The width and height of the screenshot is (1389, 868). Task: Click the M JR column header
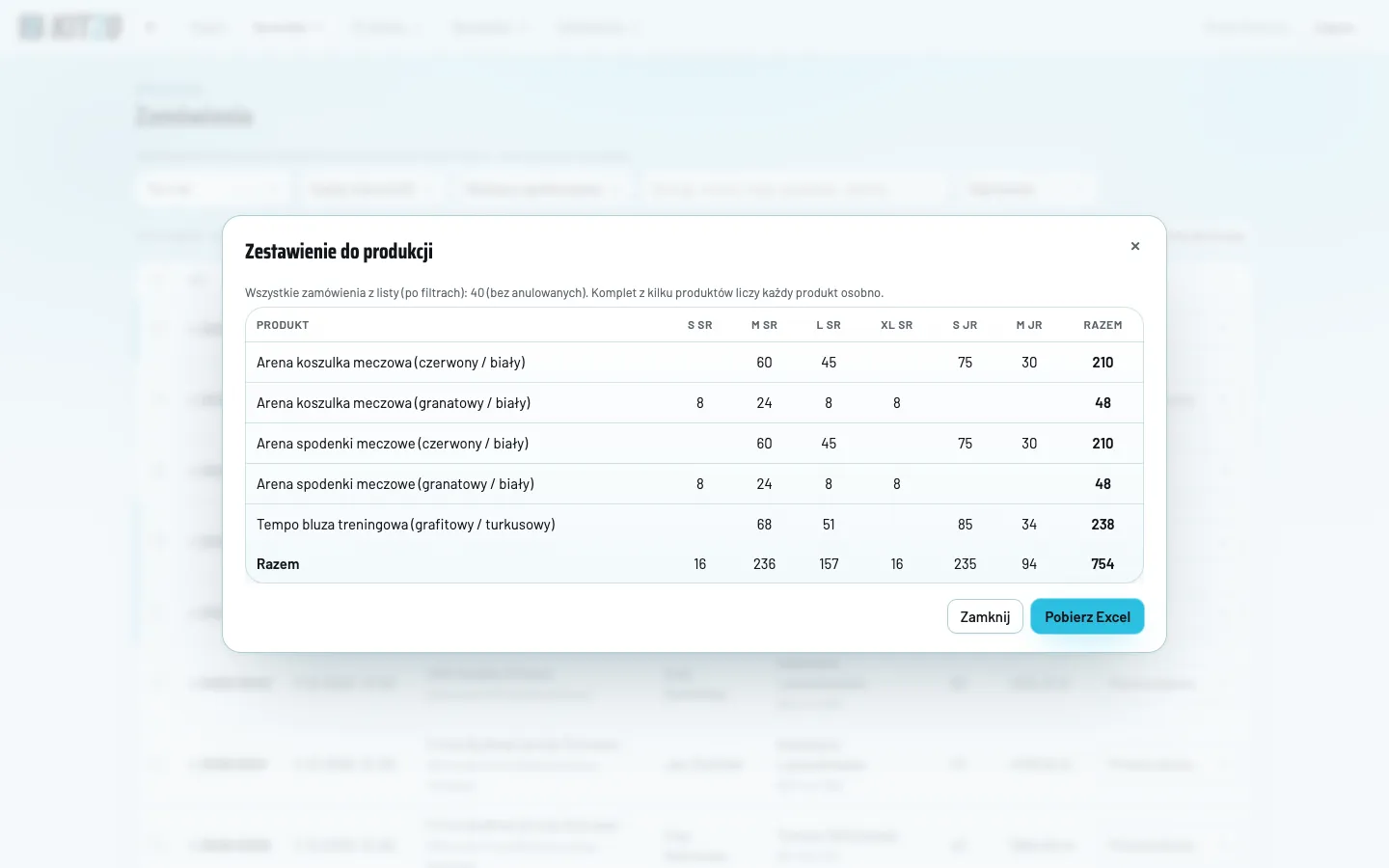coord(1029,325)
